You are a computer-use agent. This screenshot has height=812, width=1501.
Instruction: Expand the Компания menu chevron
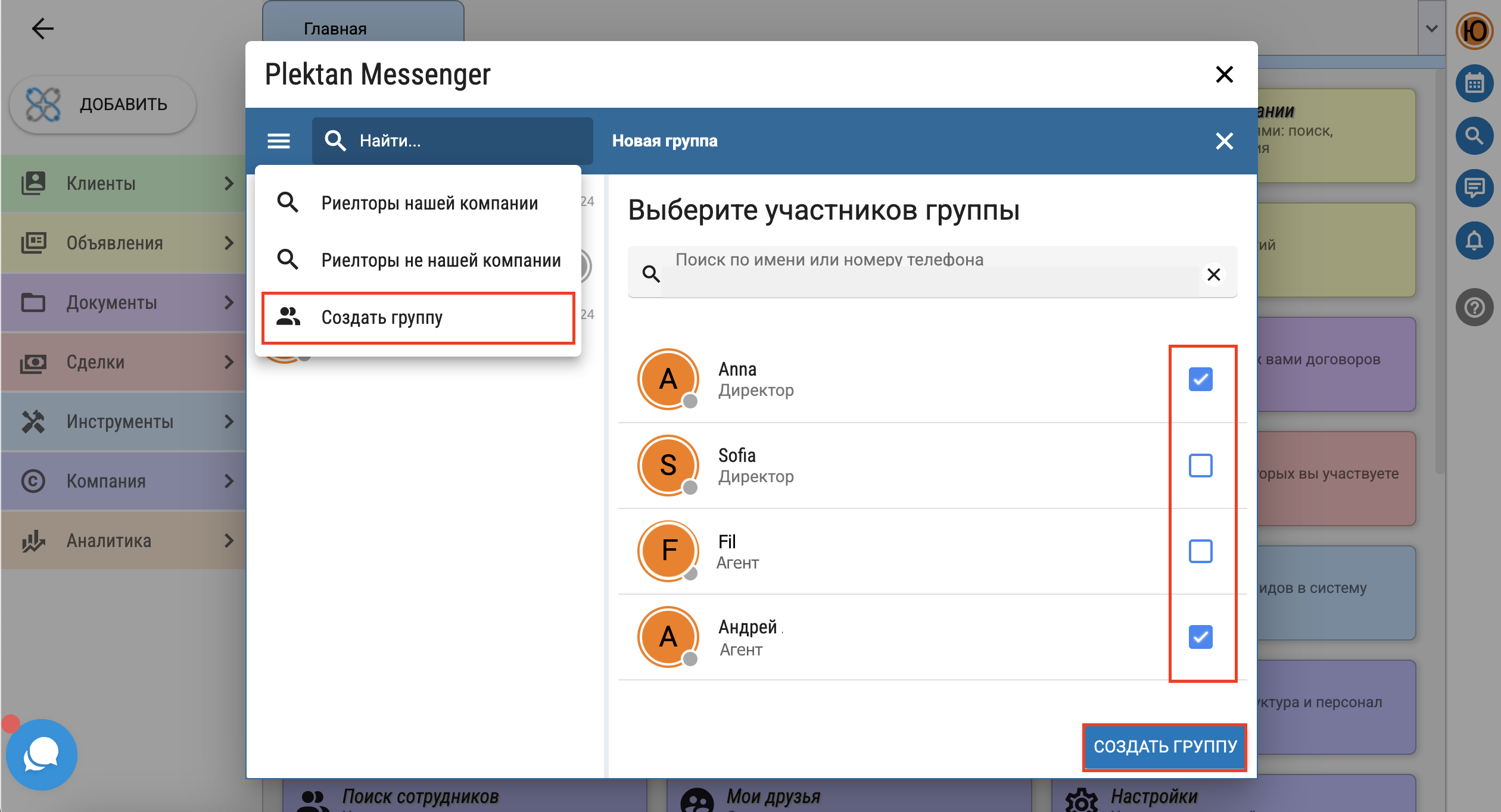(229, 481)
